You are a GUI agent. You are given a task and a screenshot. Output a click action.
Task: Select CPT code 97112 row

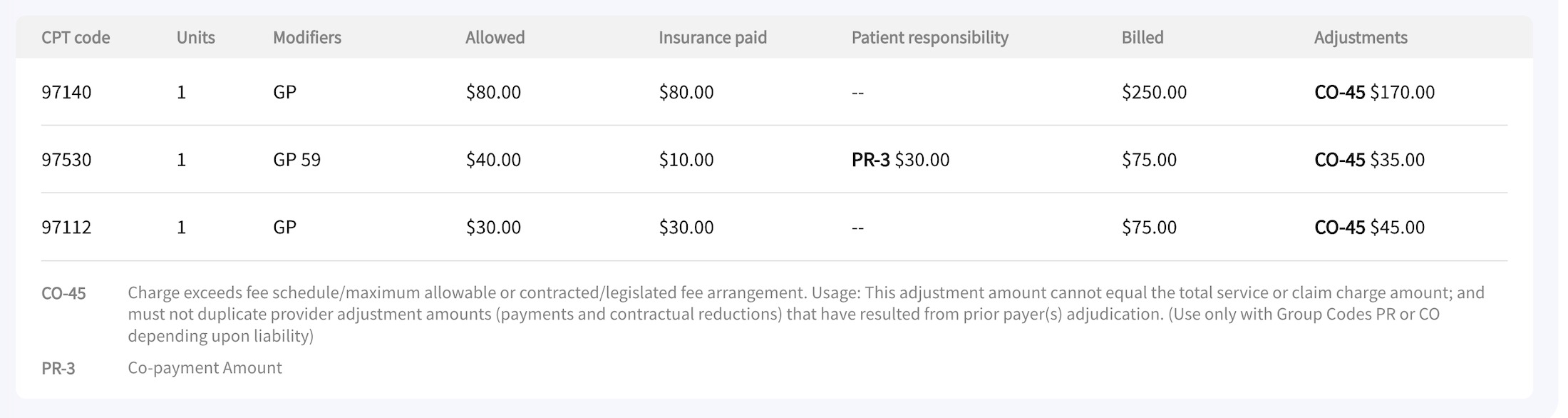click(x=774, y=227)
